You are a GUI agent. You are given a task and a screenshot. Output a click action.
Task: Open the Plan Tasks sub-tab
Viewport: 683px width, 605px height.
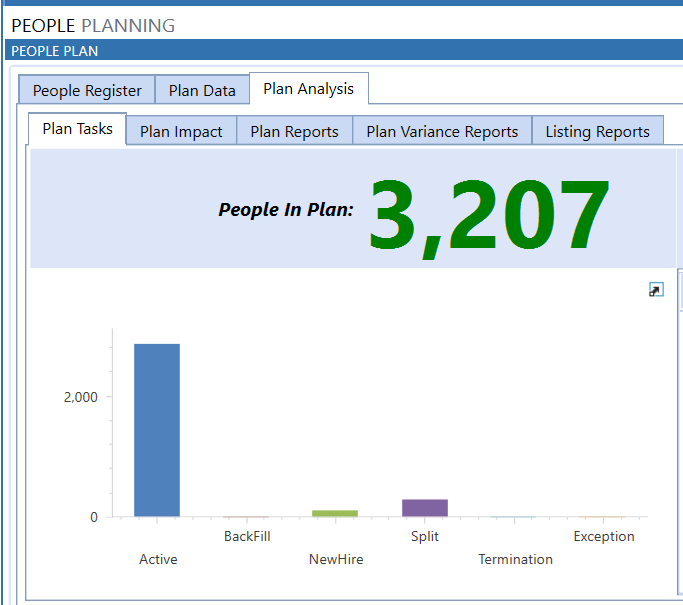tap(77, 130)
